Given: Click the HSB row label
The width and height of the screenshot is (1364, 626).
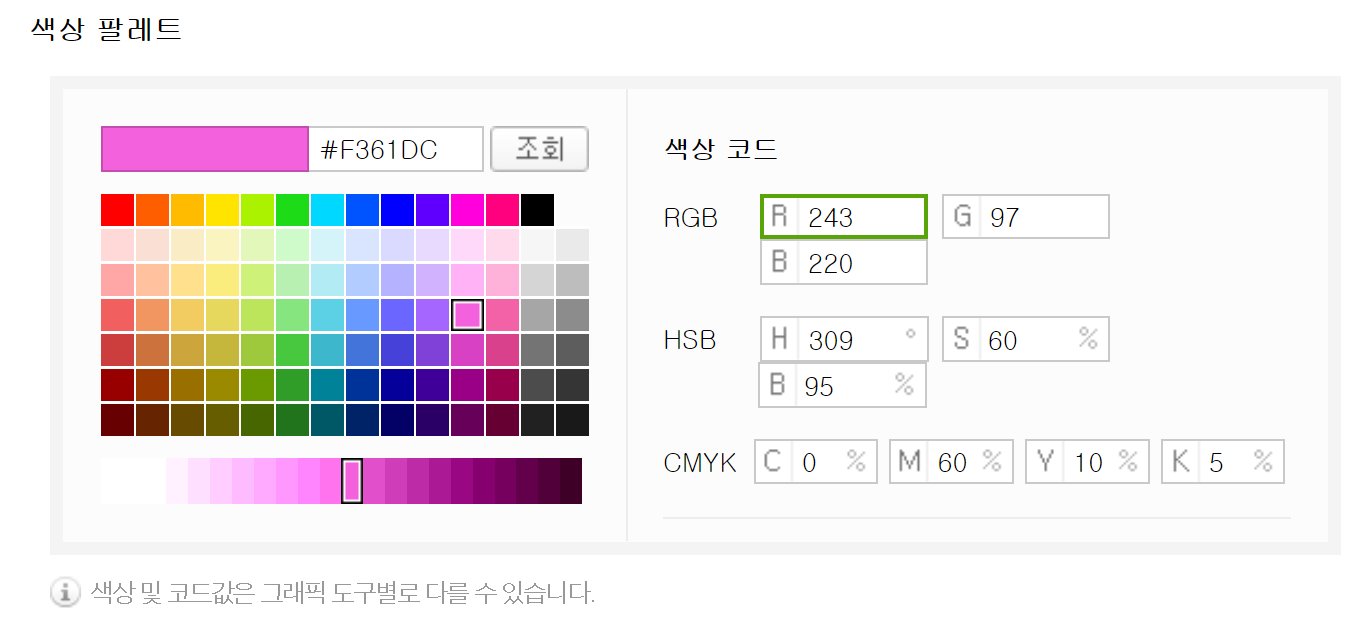Looking at the screenshot, I should (x=690, y=340).
